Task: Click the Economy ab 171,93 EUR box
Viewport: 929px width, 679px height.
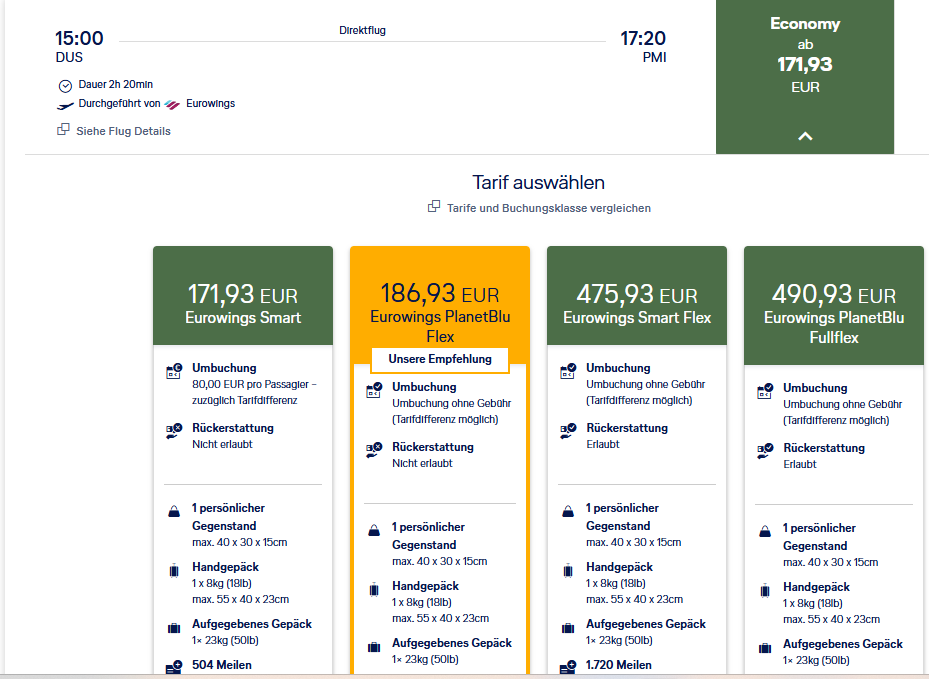Action: pos(805,76)
